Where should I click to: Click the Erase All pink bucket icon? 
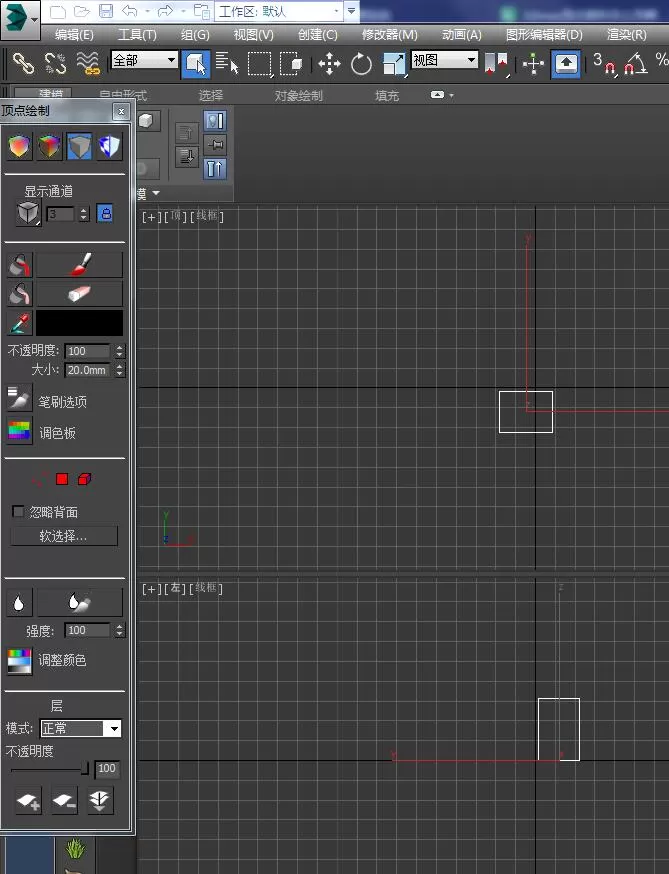click(20, 294)
